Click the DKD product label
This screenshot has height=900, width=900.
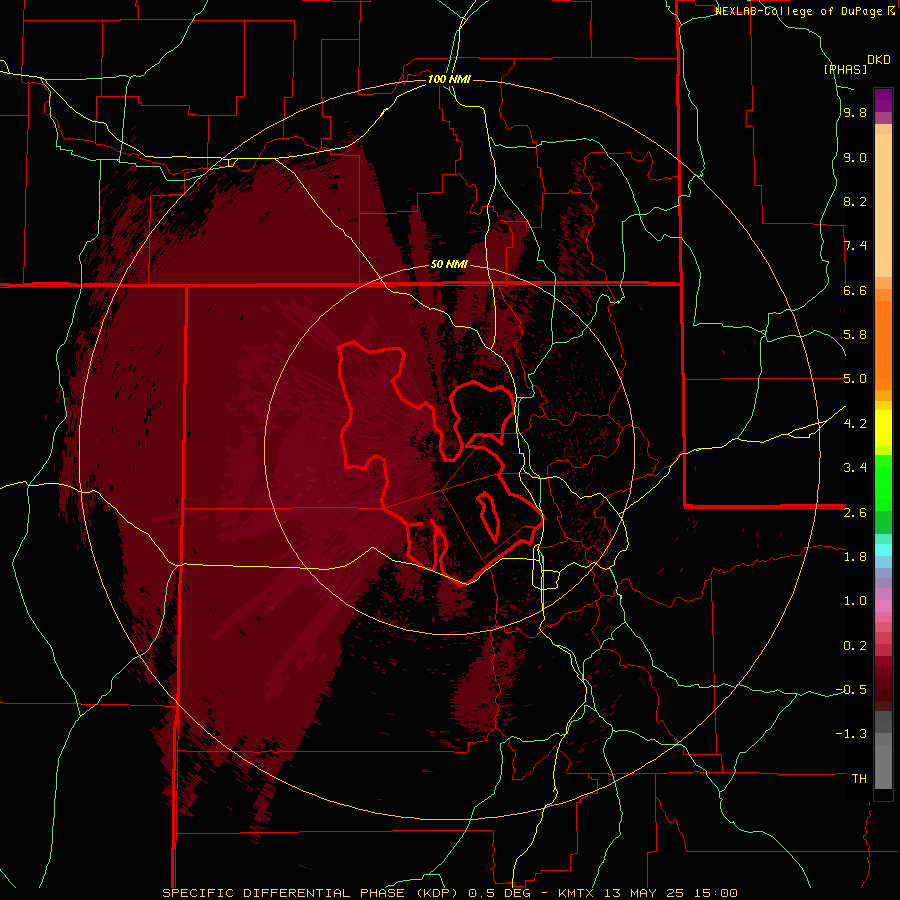(879, 60)
